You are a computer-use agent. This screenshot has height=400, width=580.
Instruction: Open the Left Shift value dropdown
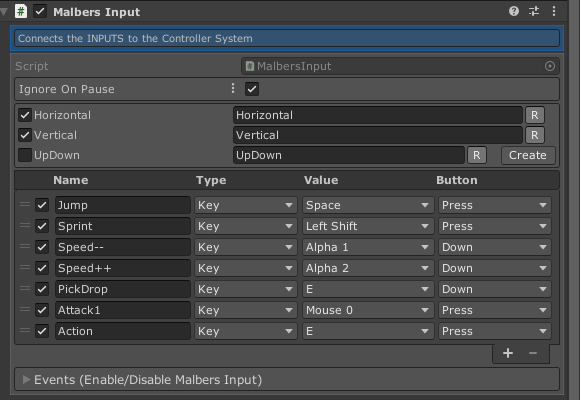pos(368,226)
